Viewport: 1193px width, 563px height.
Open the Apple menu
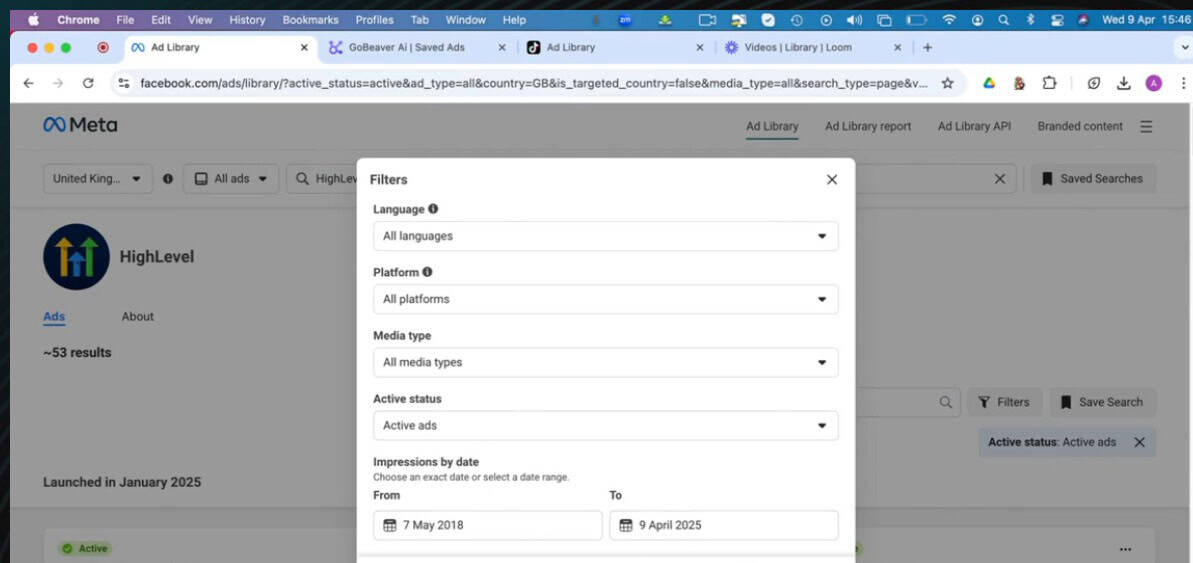(33, 20)
